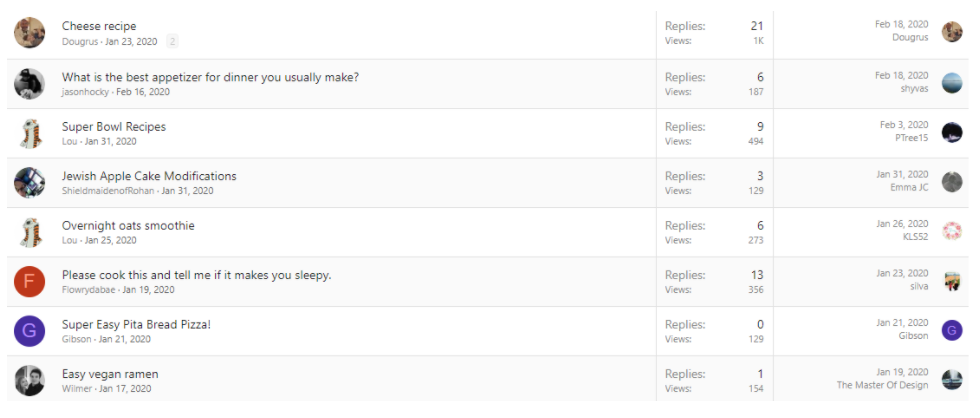The width and height of the screenshot is (980, 418).
Task: Click PTree15's last-poster avatar
Action: point(952,132)
